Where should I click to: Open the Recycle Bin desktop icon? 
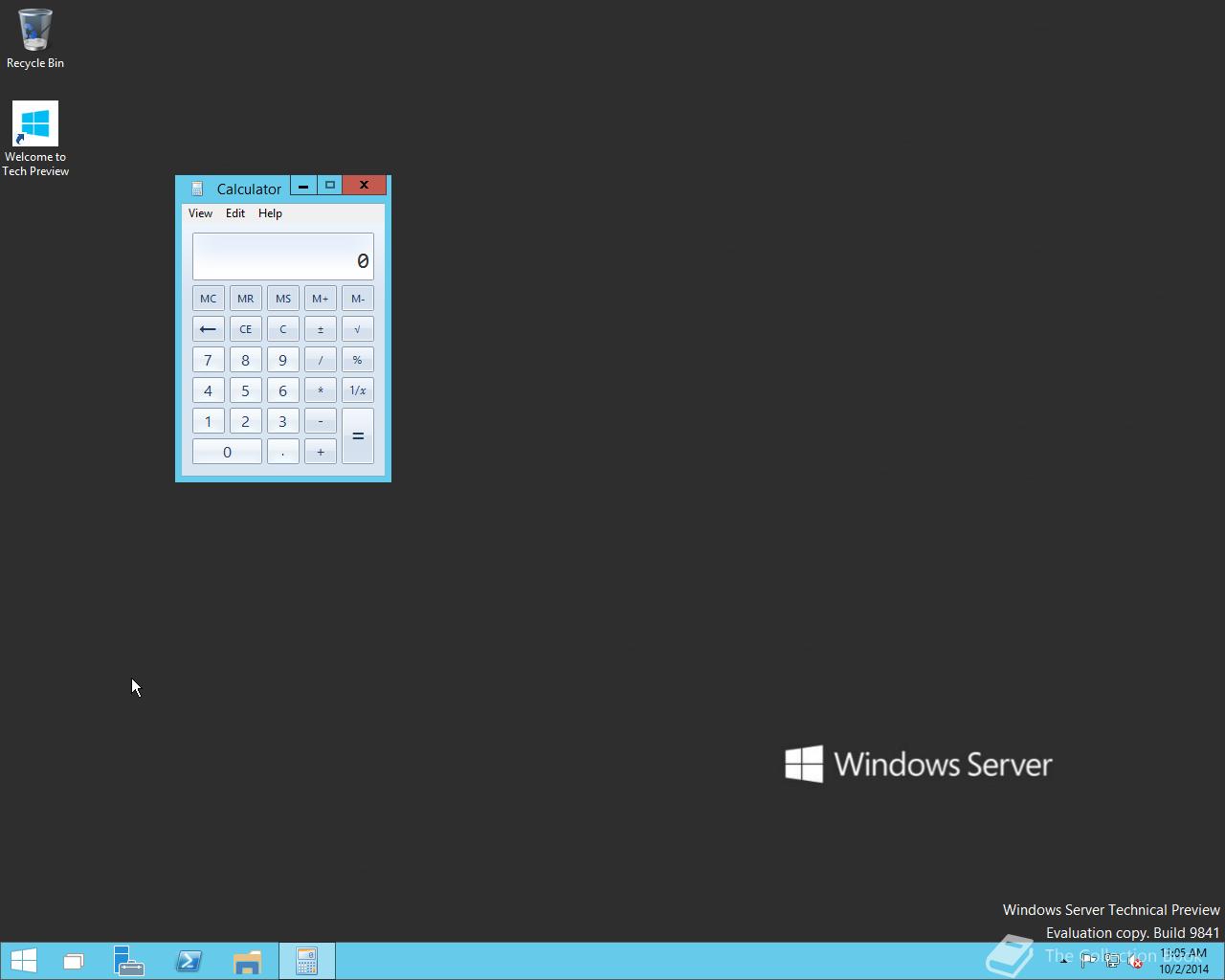(35, 38)
